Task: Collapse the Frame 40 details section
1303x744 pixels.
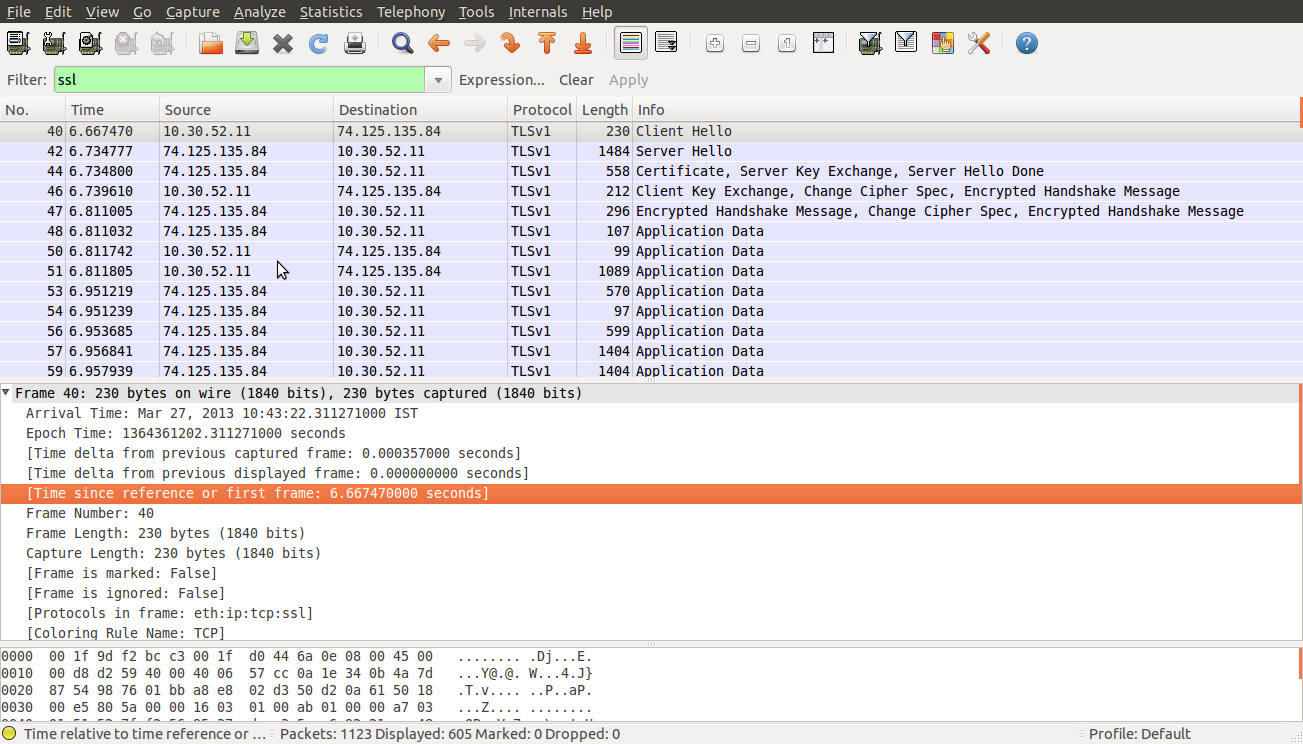Action: (x=7, y=392)
